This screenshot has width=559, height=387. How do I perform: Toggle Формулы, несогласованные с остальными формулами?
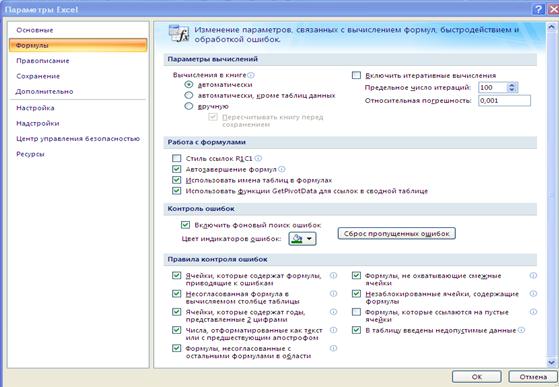click(176, 348)
